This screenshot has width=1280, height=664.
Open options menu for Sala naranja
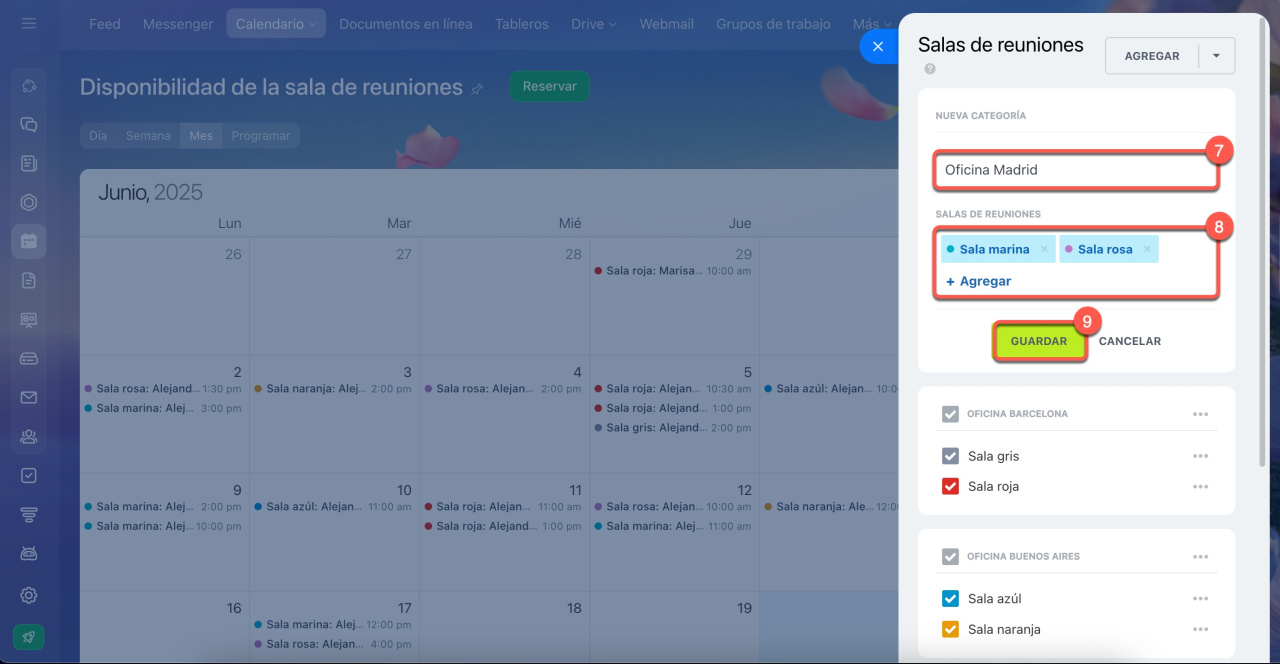click(x=1200, y=629)
